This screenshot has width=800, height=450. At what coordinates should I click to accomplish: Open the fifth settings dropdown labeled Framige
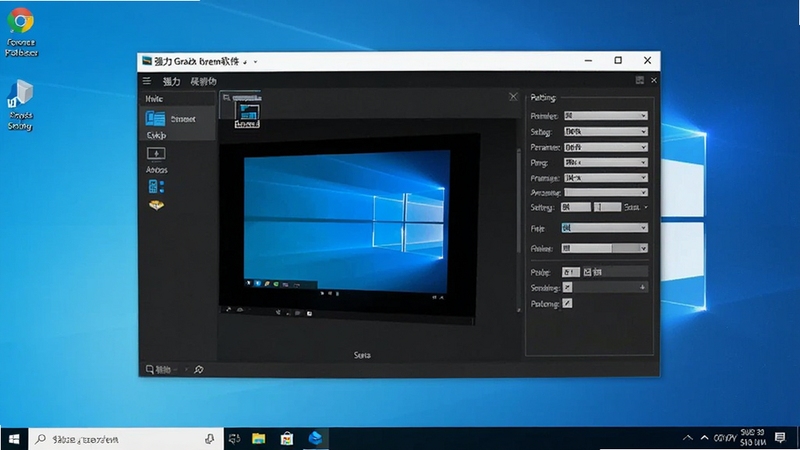[606, 178]
